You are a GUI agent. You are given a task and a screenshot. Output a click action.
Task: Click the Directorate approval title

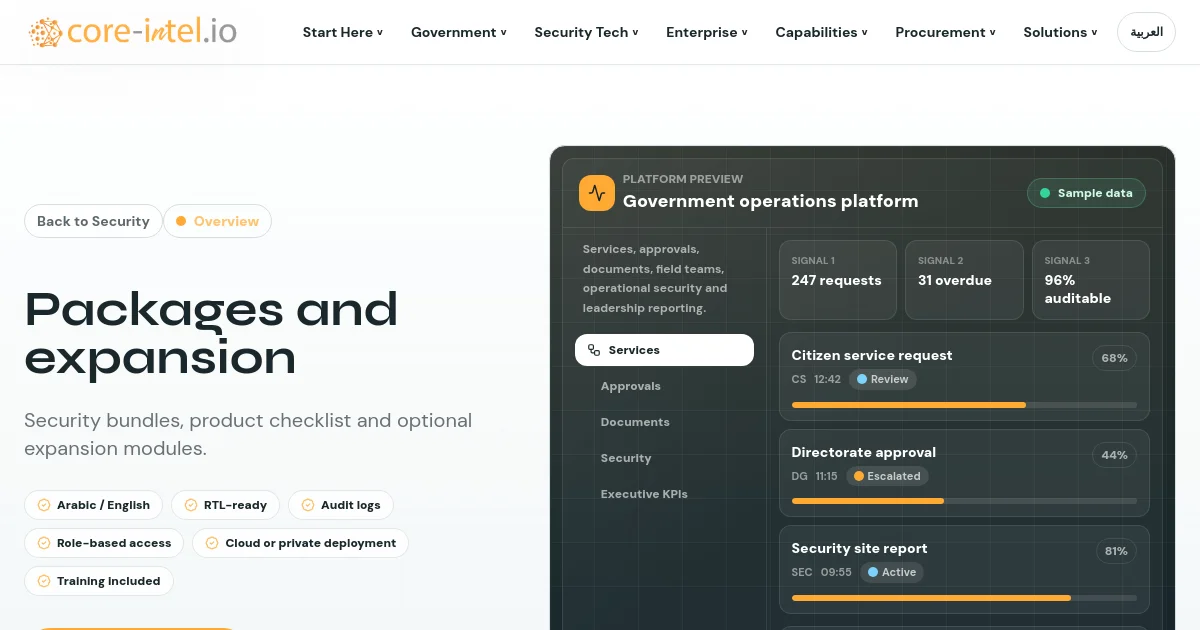click(864, 452)
